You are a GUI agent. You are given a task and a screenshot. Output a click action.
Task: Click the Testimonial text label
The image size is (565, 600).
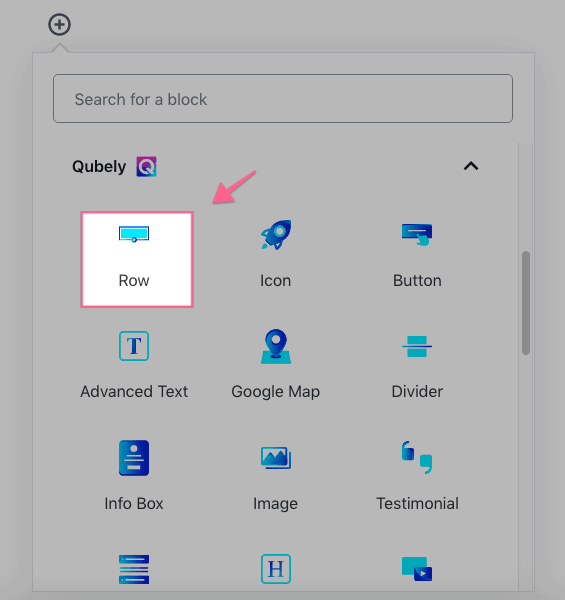417,504
